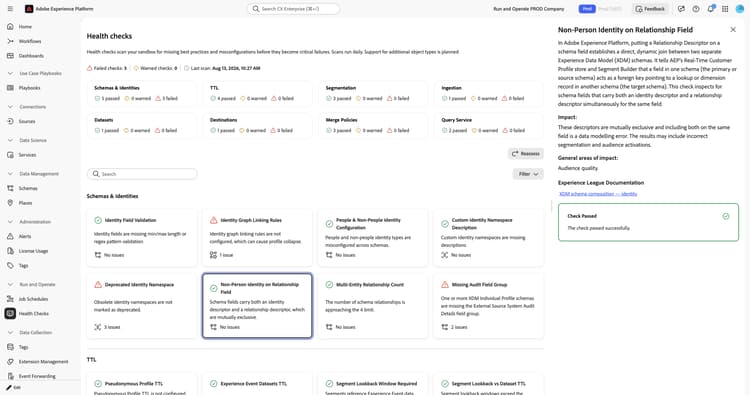
Task: Open the Filter dropdown
Action: click(528, 174)
